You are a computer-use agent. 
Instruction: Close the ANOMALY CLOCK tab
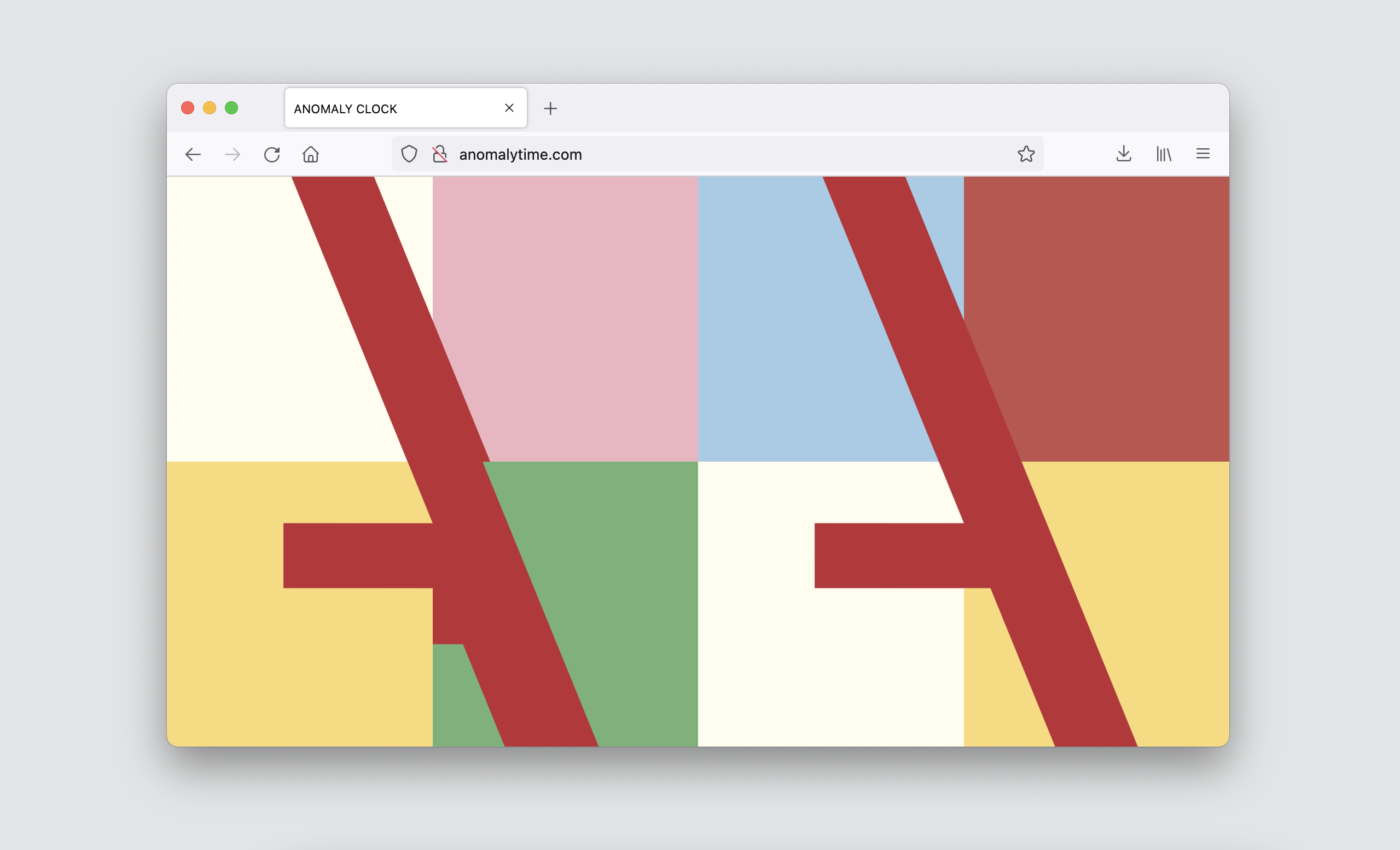[509, 108]
